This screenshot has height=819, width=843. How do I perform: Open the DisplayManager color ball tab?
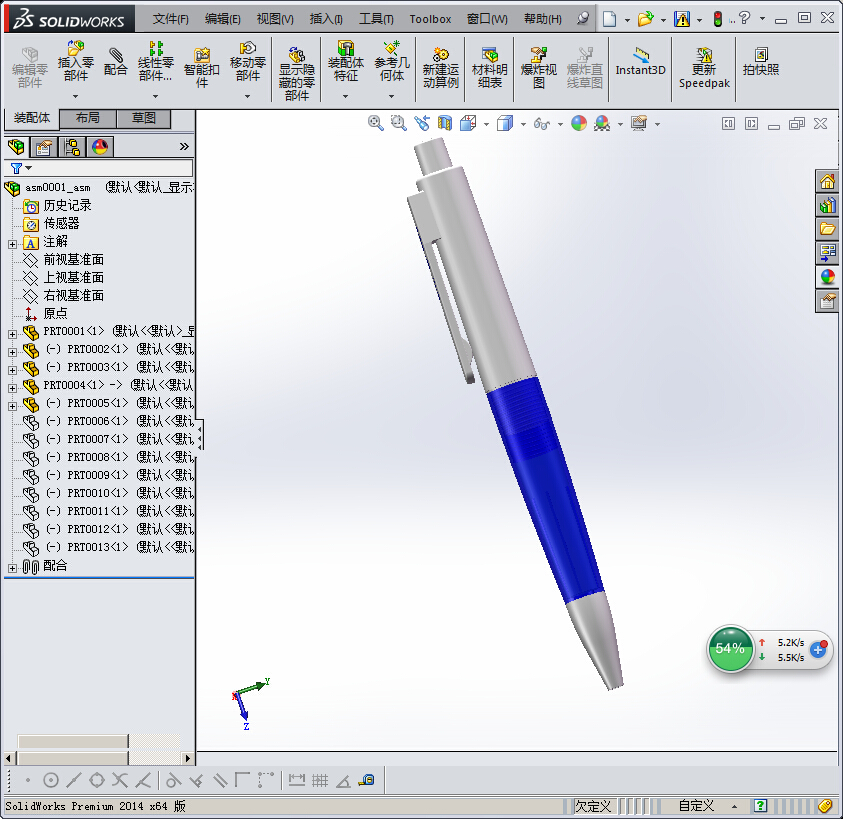pyautogui.click(x=100, y=146)
